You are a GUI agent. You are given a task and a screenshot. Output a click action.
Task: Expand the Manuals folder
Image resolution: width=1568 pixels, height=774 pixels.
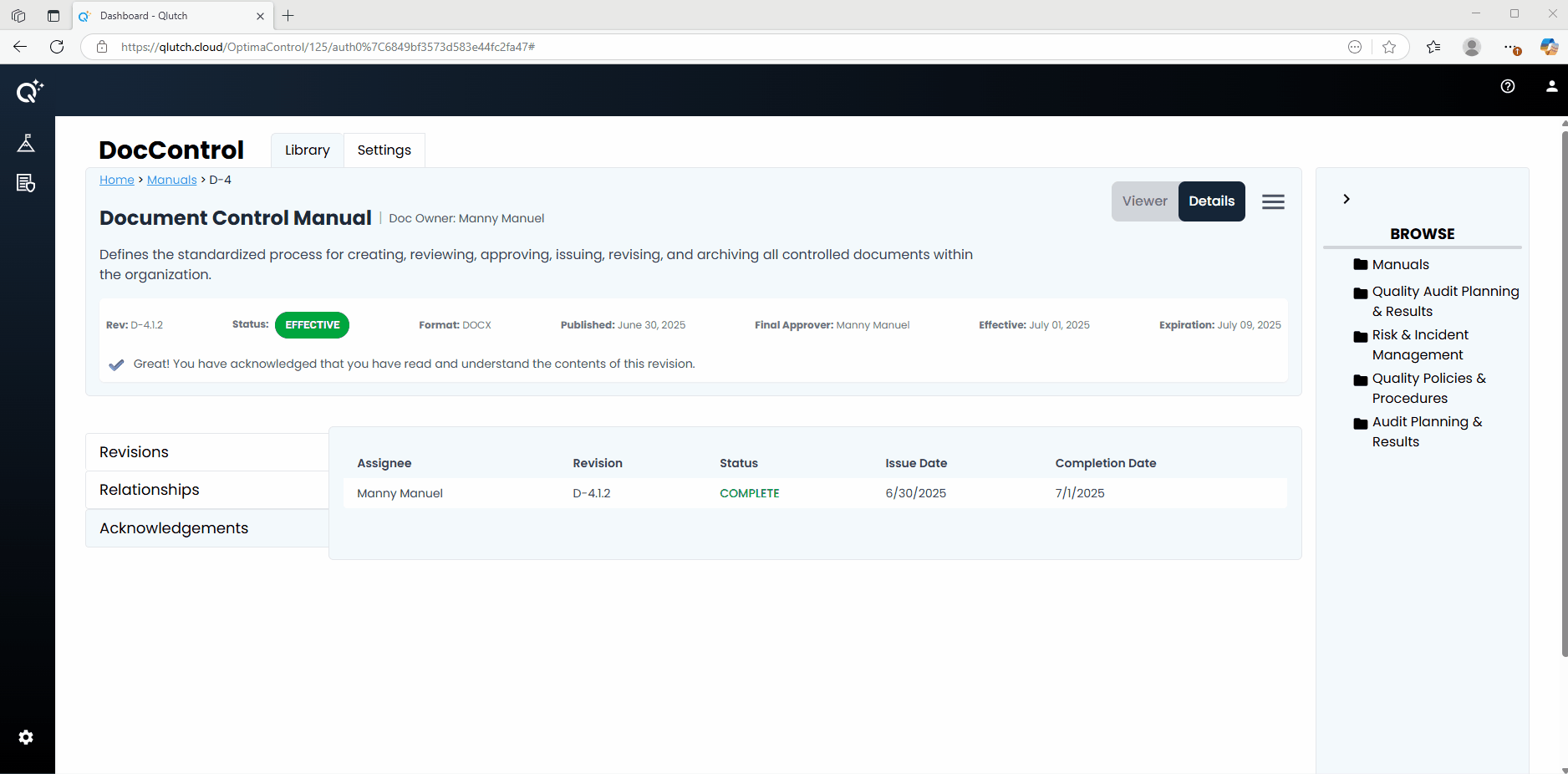(x=1400, y=264)
